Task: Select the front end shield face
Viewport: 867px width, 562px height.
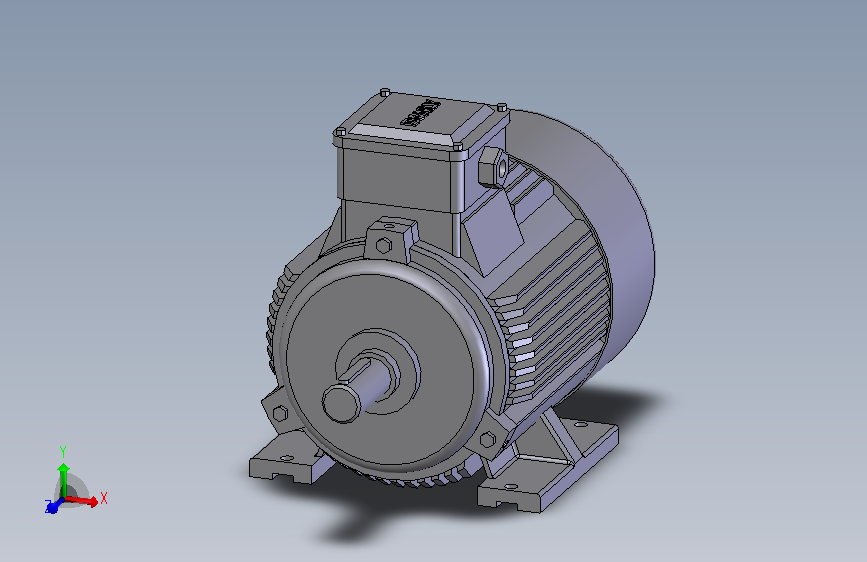Action: pos(382,370)
